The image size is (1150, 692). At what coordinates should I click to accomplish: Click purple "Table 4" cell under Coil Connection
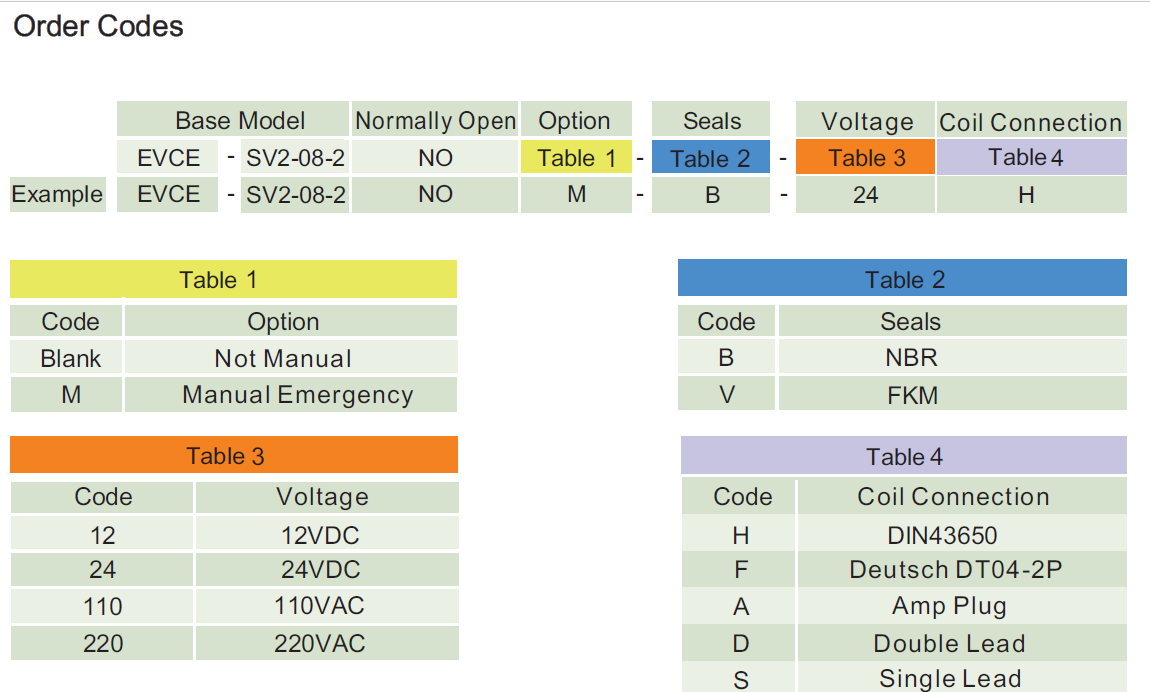1030,157
